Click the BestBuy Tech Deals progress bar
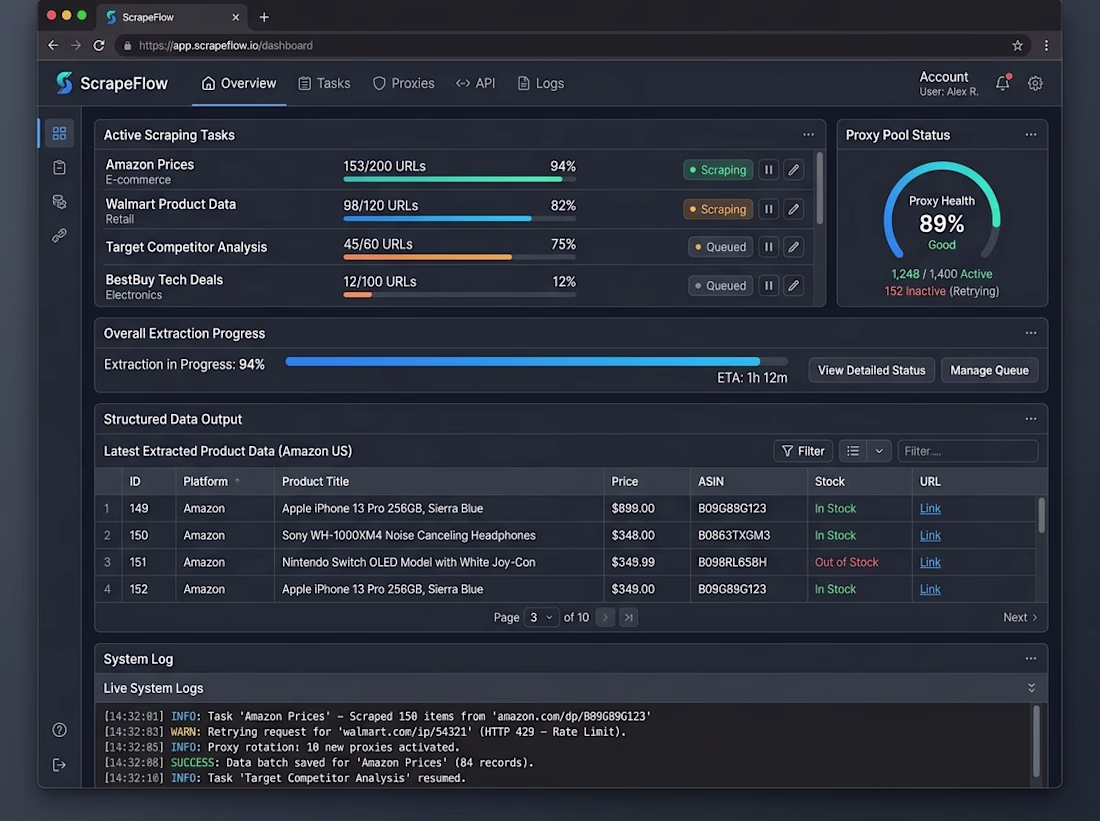 (x=460, y=295)
